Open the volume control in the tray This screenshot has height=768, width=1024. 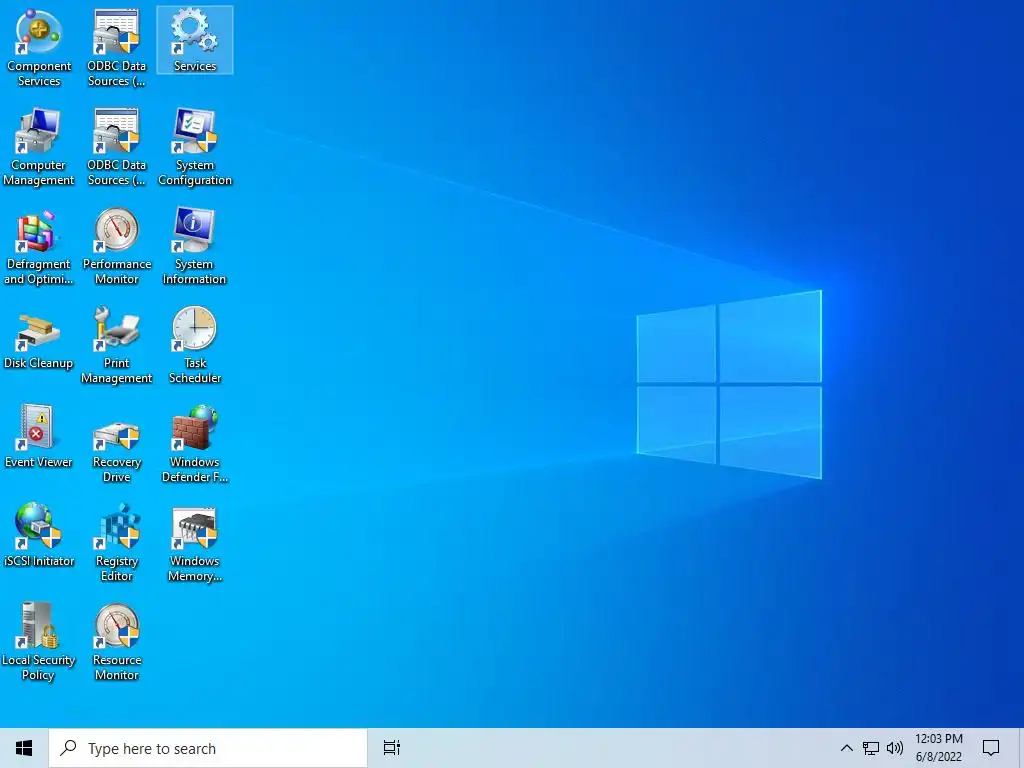pos(895,748)
